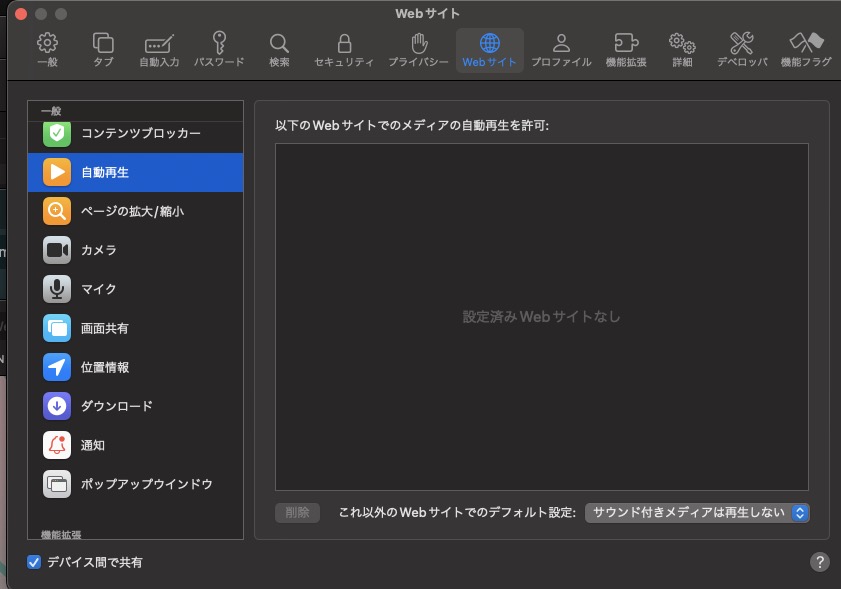Select the ポップアップウインドウ window icon

[x=57, y=484]
